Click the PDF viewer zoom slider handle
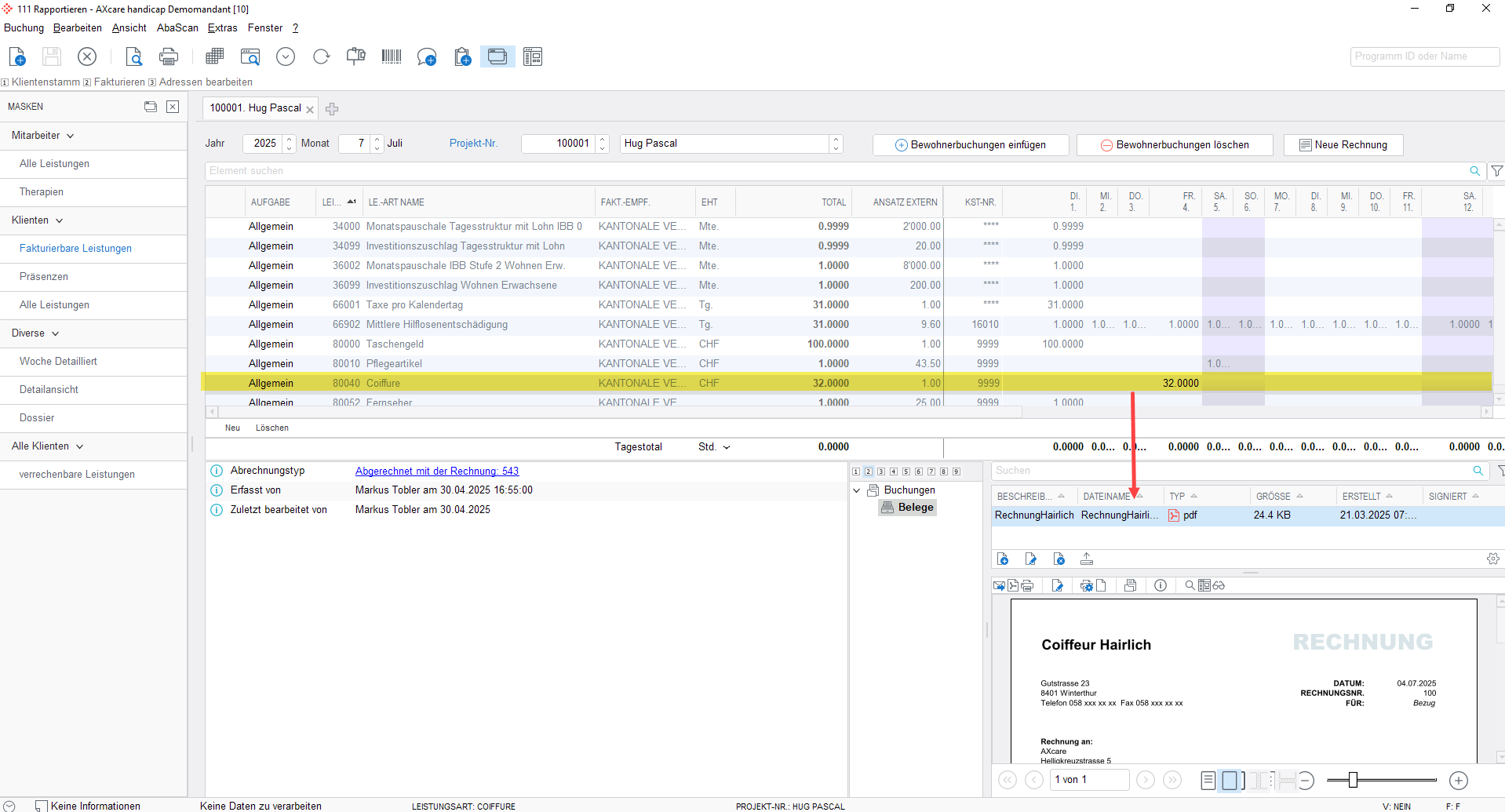The image size is (1505, 812). pyautogui.click(x=1353, y=780)
